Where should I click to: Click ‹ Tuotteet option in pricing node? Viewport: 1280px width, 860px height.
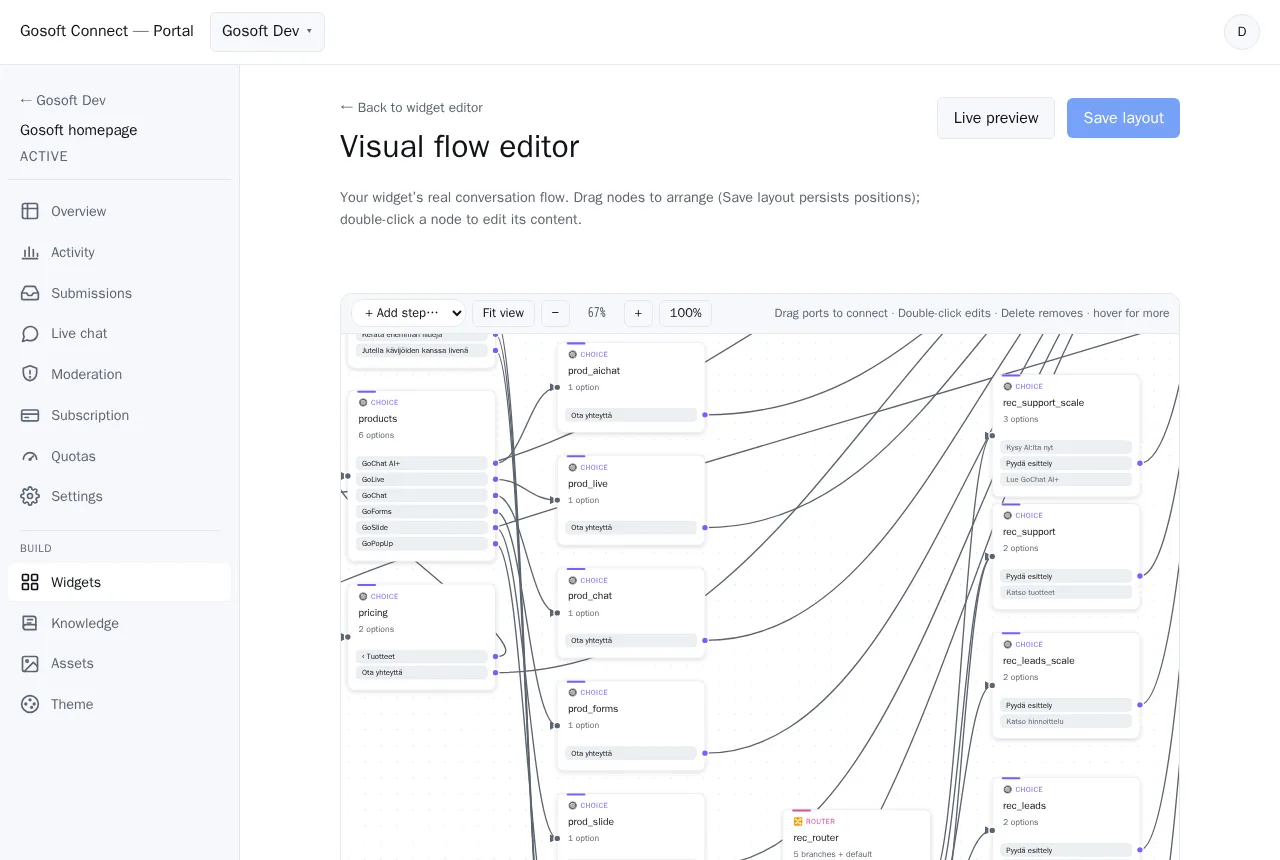(x=421, y=657)
